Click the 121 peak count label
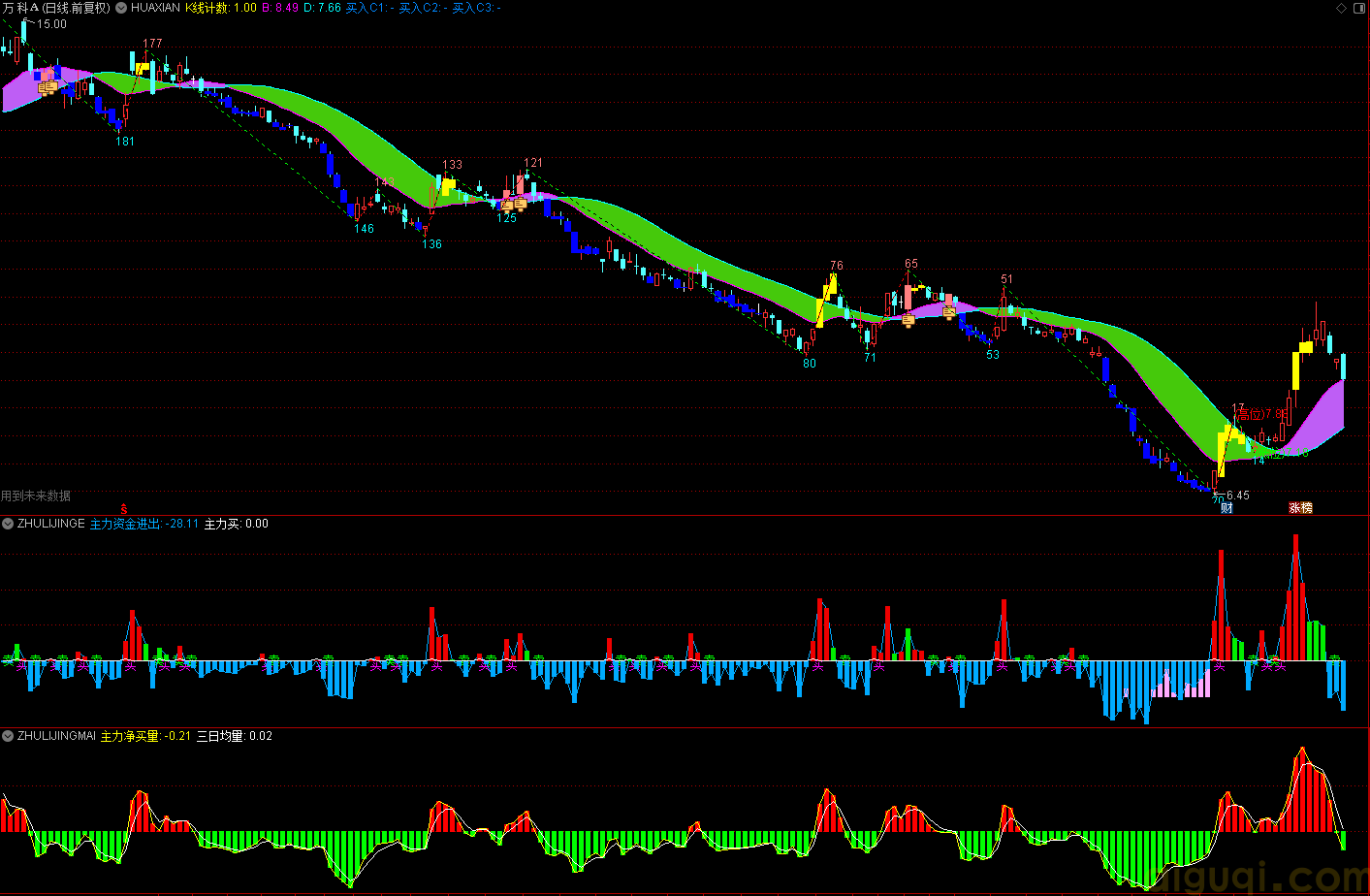 pos(532,163)
